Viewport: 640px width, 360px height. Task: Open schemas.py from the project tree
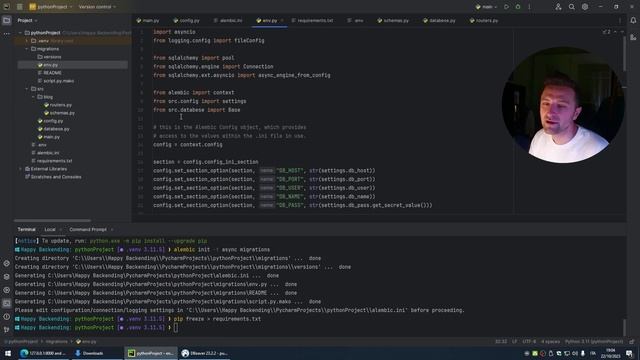point(62,113)
